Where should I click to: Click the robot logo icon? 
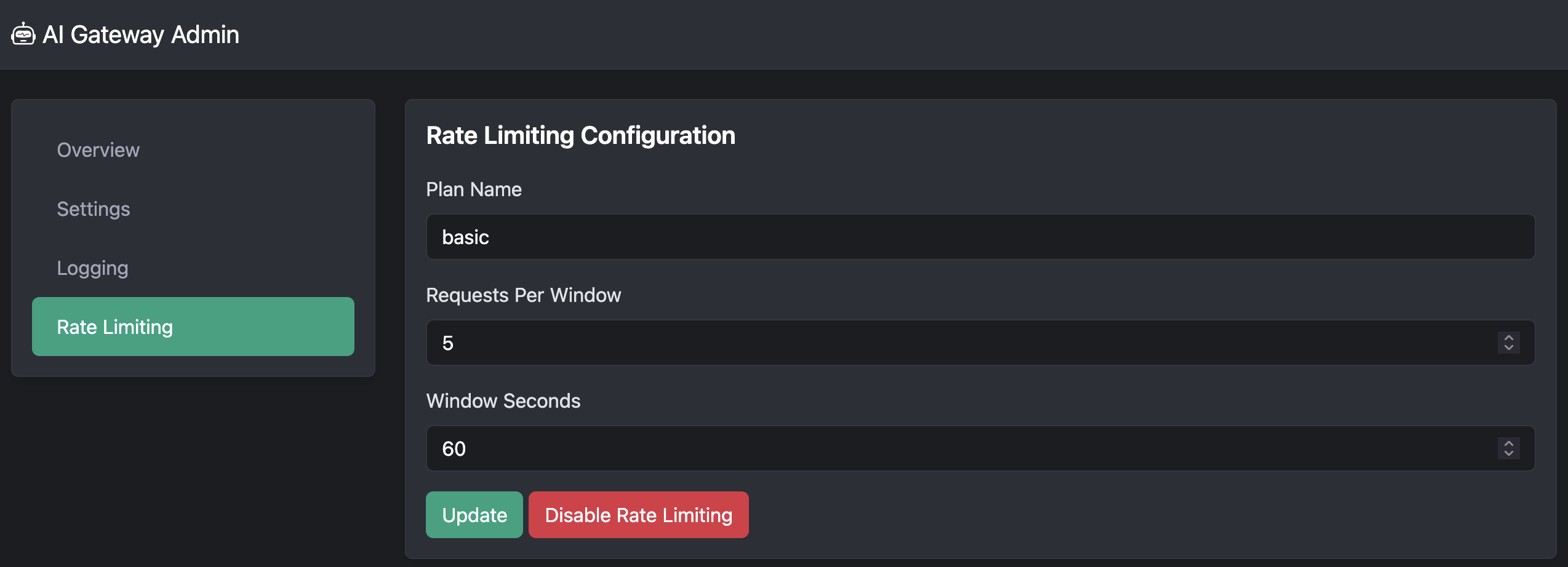tap(23, 34)
